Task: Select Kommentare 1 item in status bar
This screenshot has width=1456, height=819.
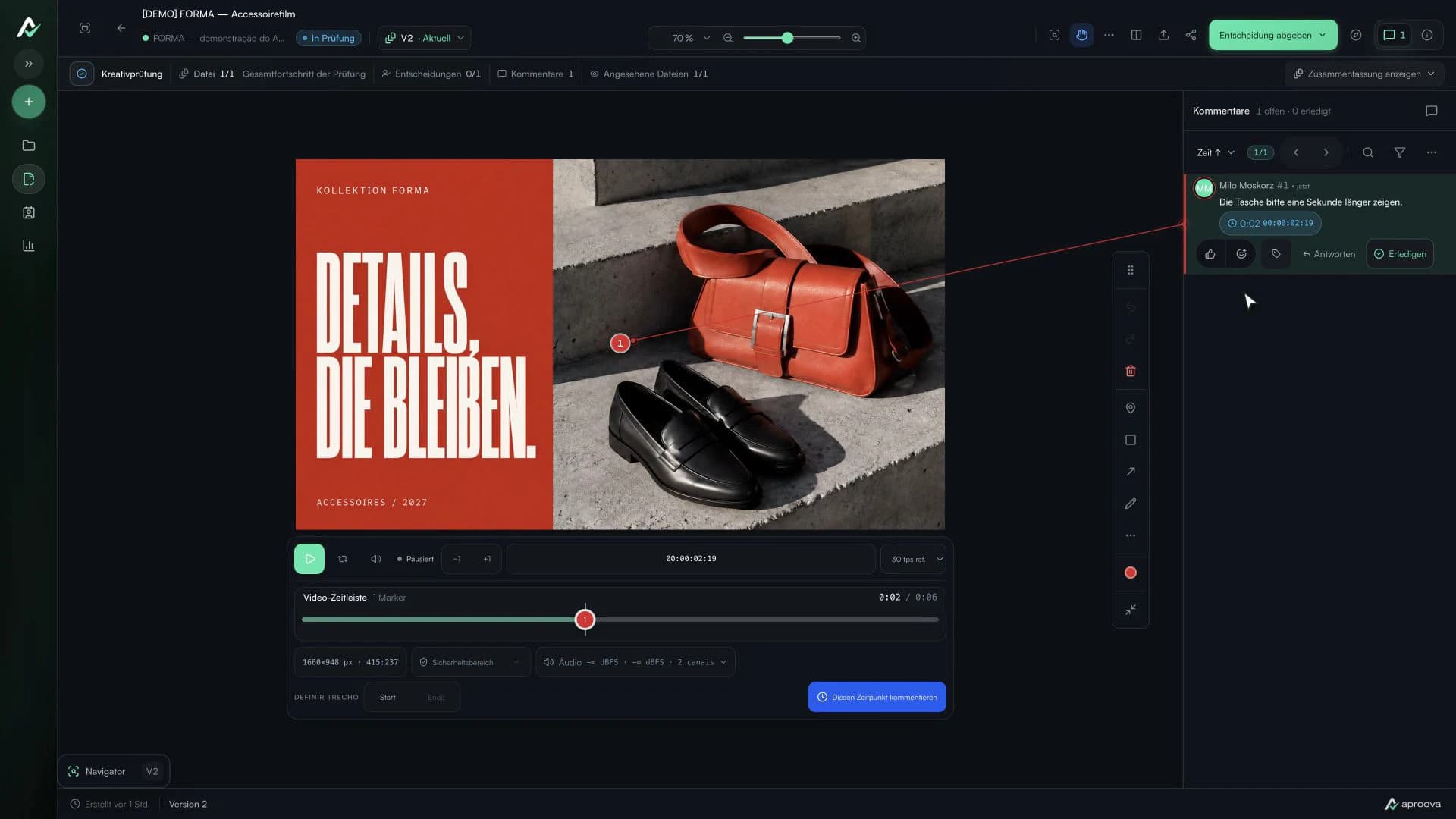Action: point(535,74)
